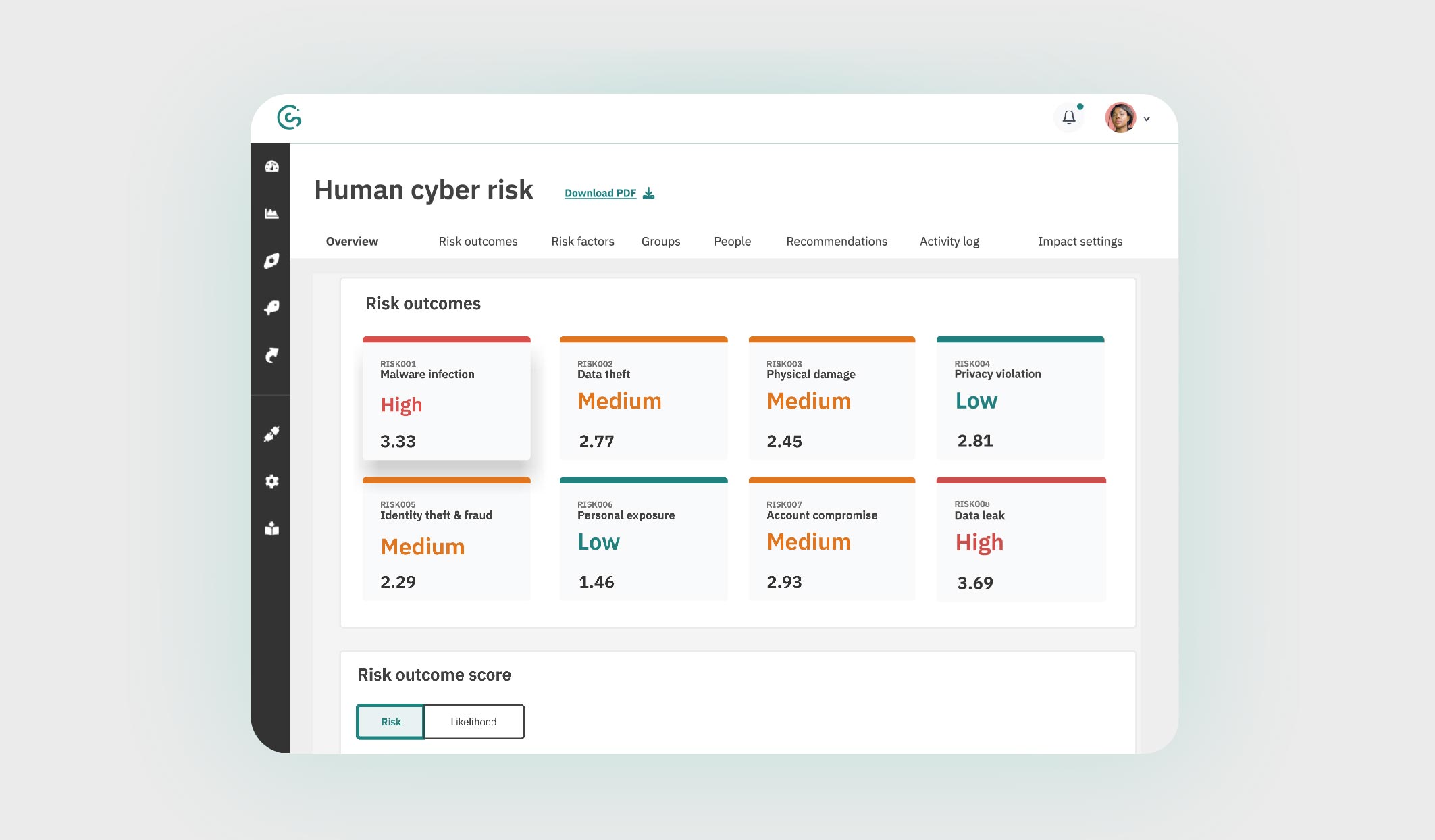Click the Download PDF link
The width and height of the screenshot is (1435, 840).
600,193
